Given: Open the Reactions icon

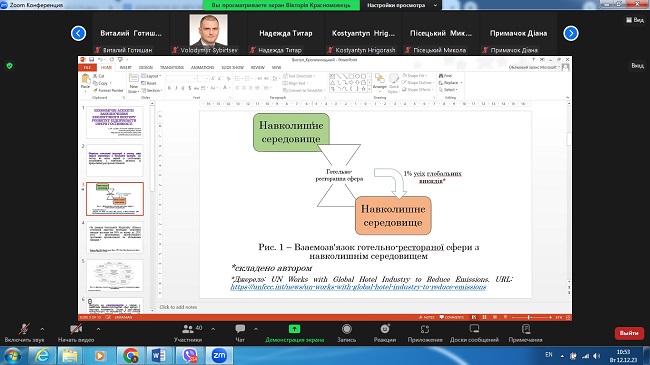Looking at the screenshot, I should [x=385, y=329].
